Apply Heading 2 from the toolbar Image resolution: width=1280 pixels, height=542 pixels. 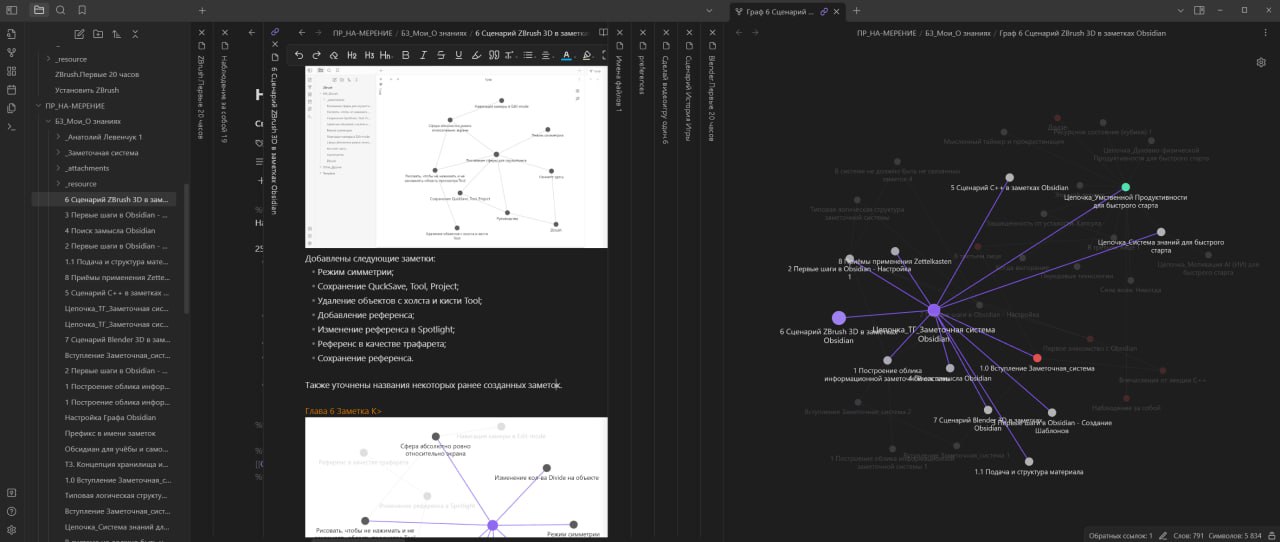(352, 55)
